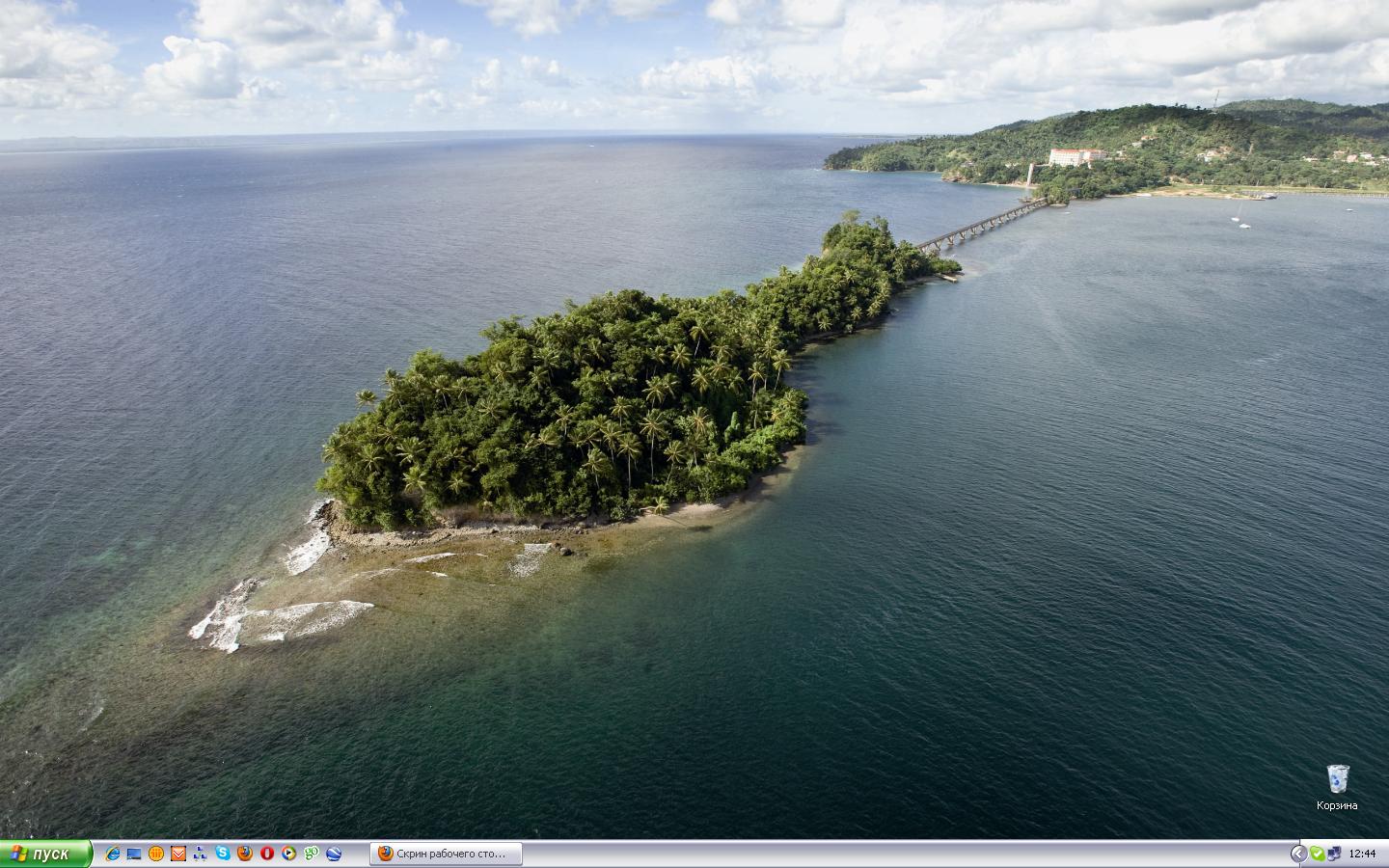Launch Firefox from Quick Launch bar
The width and height of the screenshot is (1389, 868).
(245, 854)
